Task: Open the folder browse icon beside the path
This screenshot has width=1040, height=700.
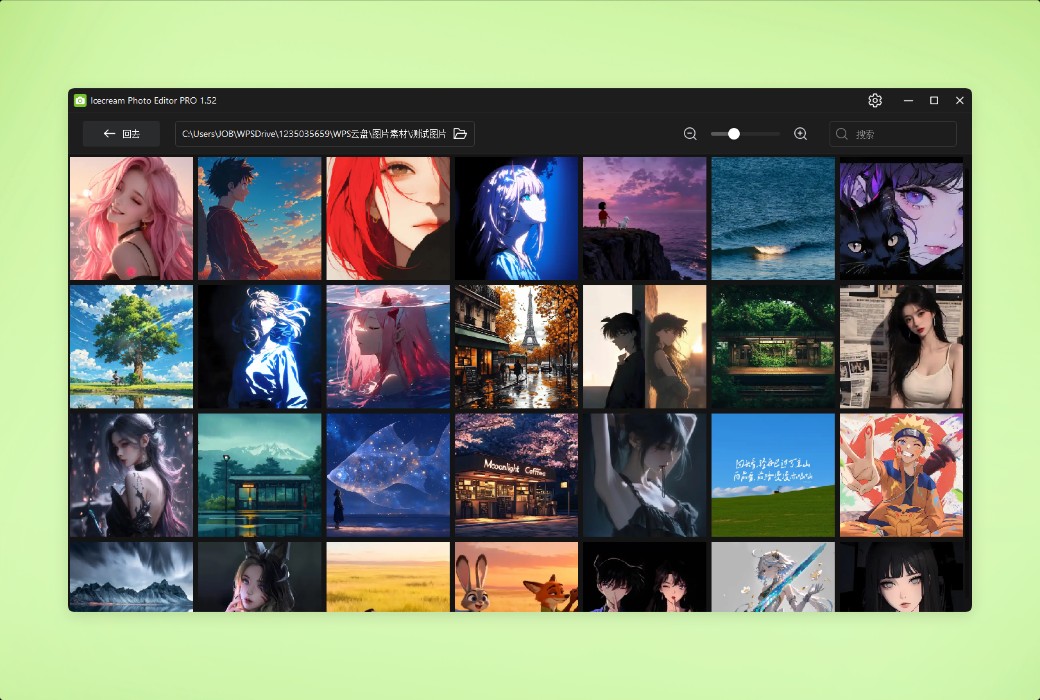Action: pyautogui.click(x=459, y=133)
